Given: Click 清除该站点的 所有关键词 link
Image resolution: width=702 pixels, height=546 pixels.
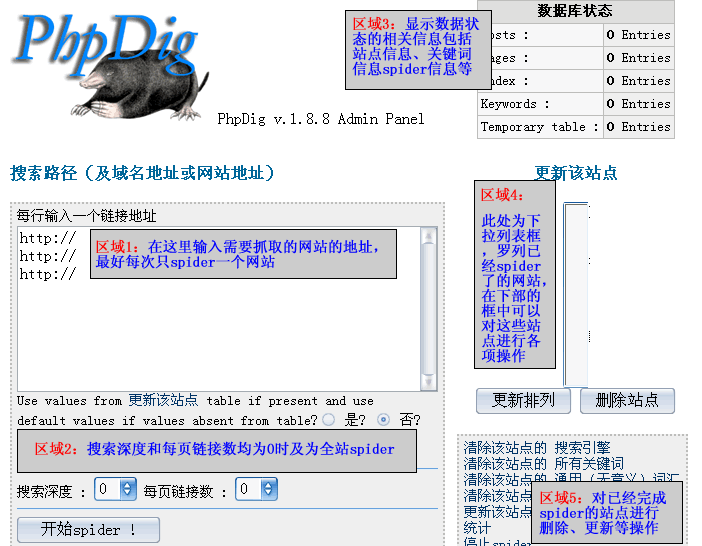Looking at the screenshot, I should click(544, 464).
